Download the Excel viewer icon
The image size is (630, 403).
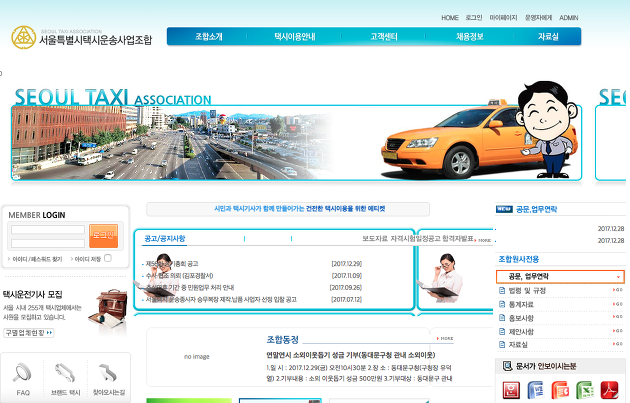pos(585,390)
